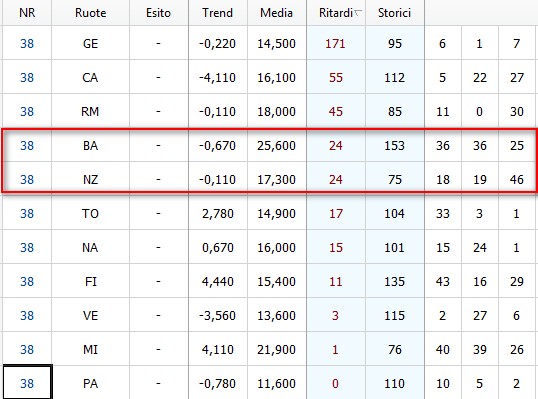Select the NZ wheel cell

pos(91,179)
